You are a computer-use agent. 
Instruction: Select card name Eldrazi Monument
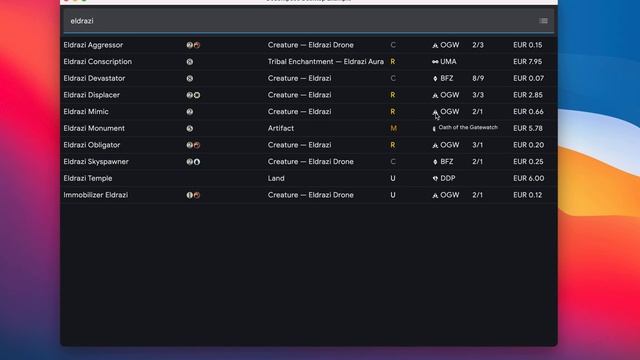coord(94,129)
